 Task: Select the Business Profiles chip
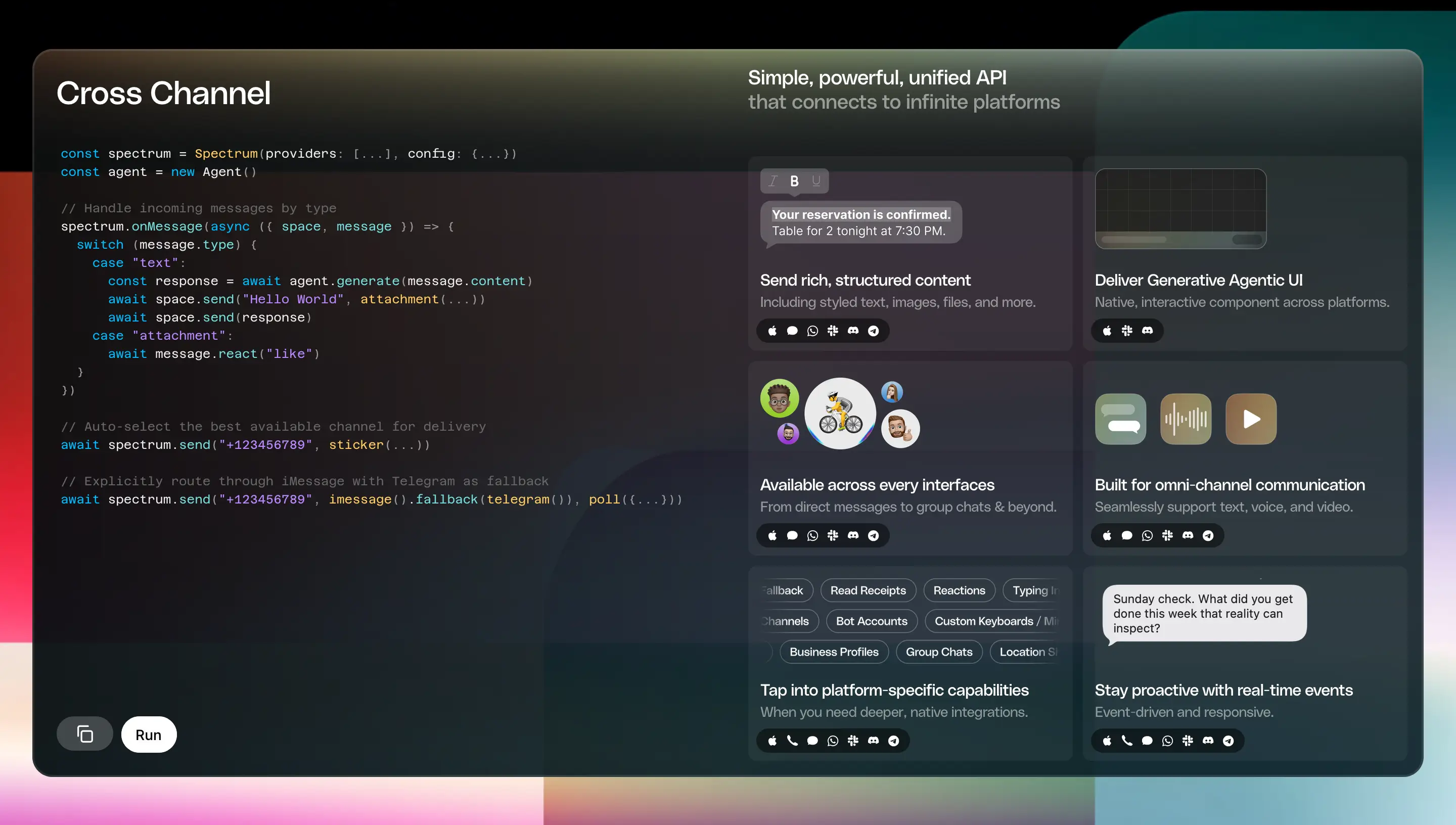(x=834, y=652)
